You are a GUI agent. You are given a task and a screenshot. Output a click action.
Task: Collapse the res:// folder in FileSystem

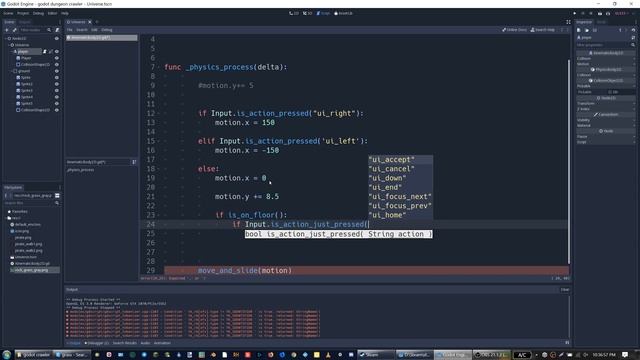[6, 218]
